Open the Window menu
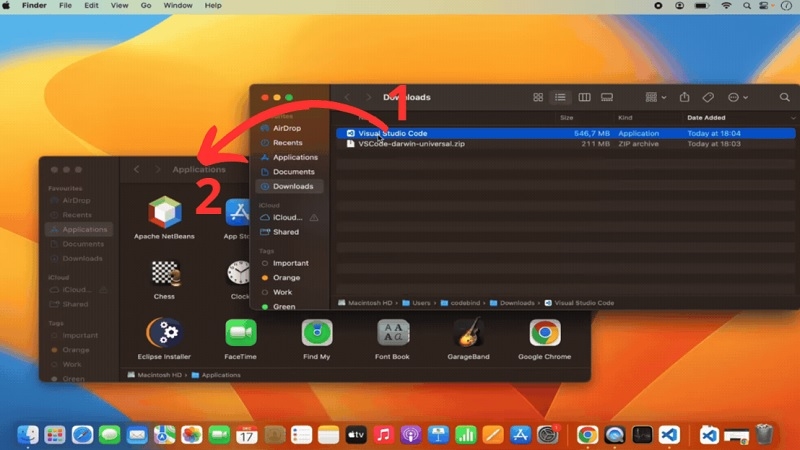Screen dimensions: 800x450 pyautogui.click(x=178, y=6)
